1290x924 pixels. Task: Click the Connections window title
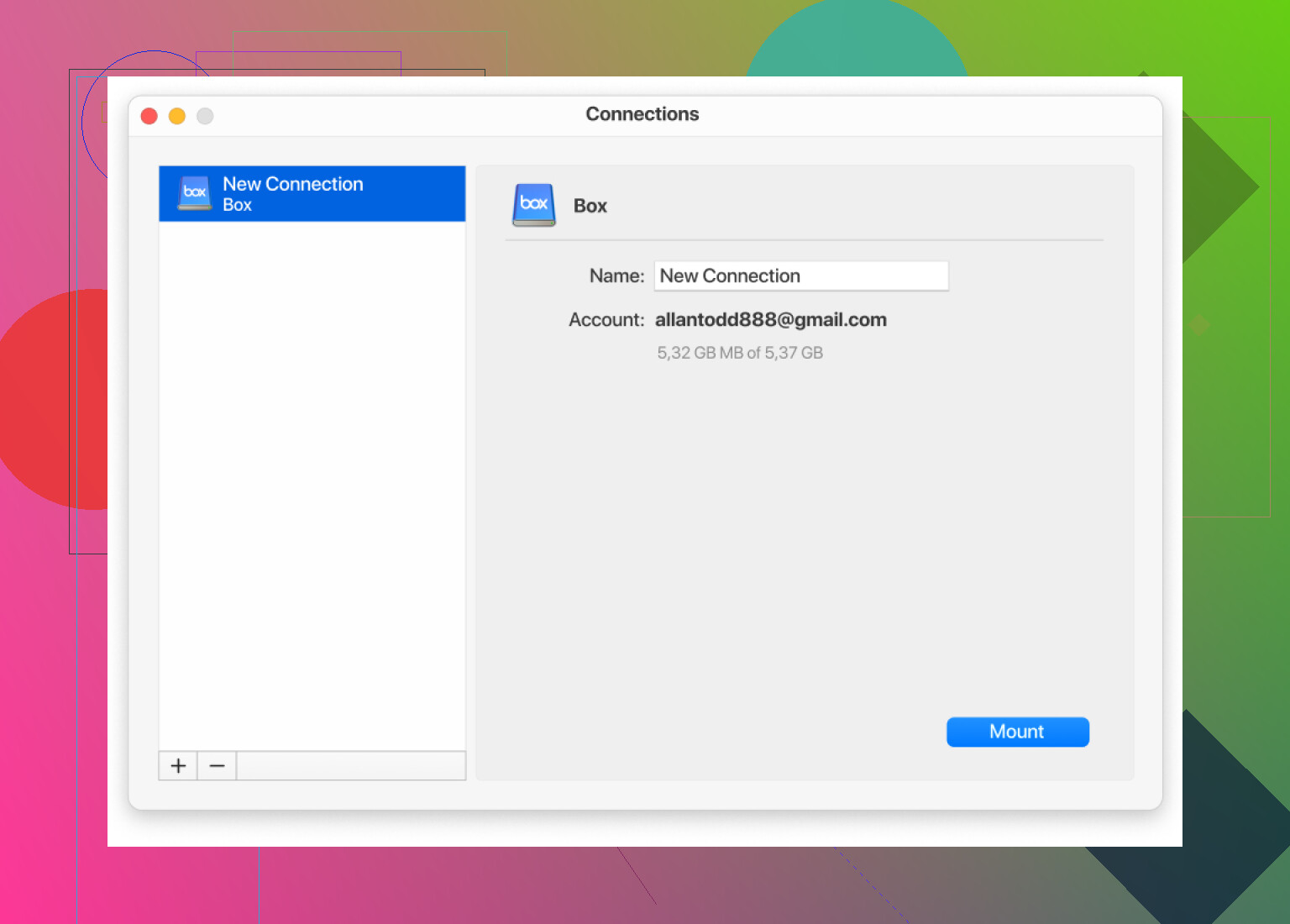click(642, 114)
